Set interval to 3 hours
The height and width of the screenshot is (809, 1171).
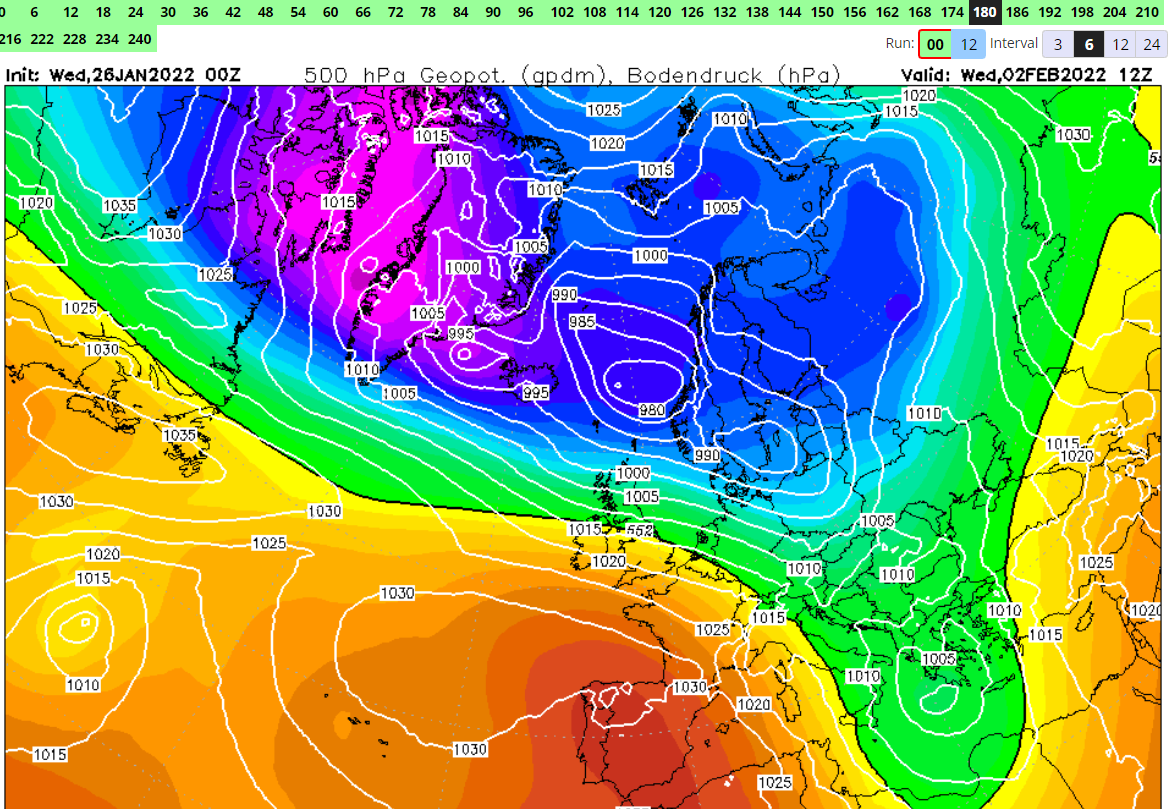[x=1058, y=44]
